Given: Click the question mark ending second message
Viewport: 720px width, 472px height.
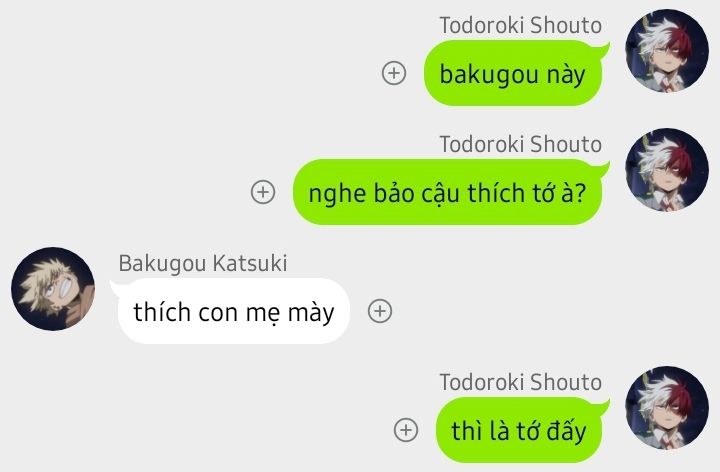Looking at the screenshot, I should click(580, 193).
